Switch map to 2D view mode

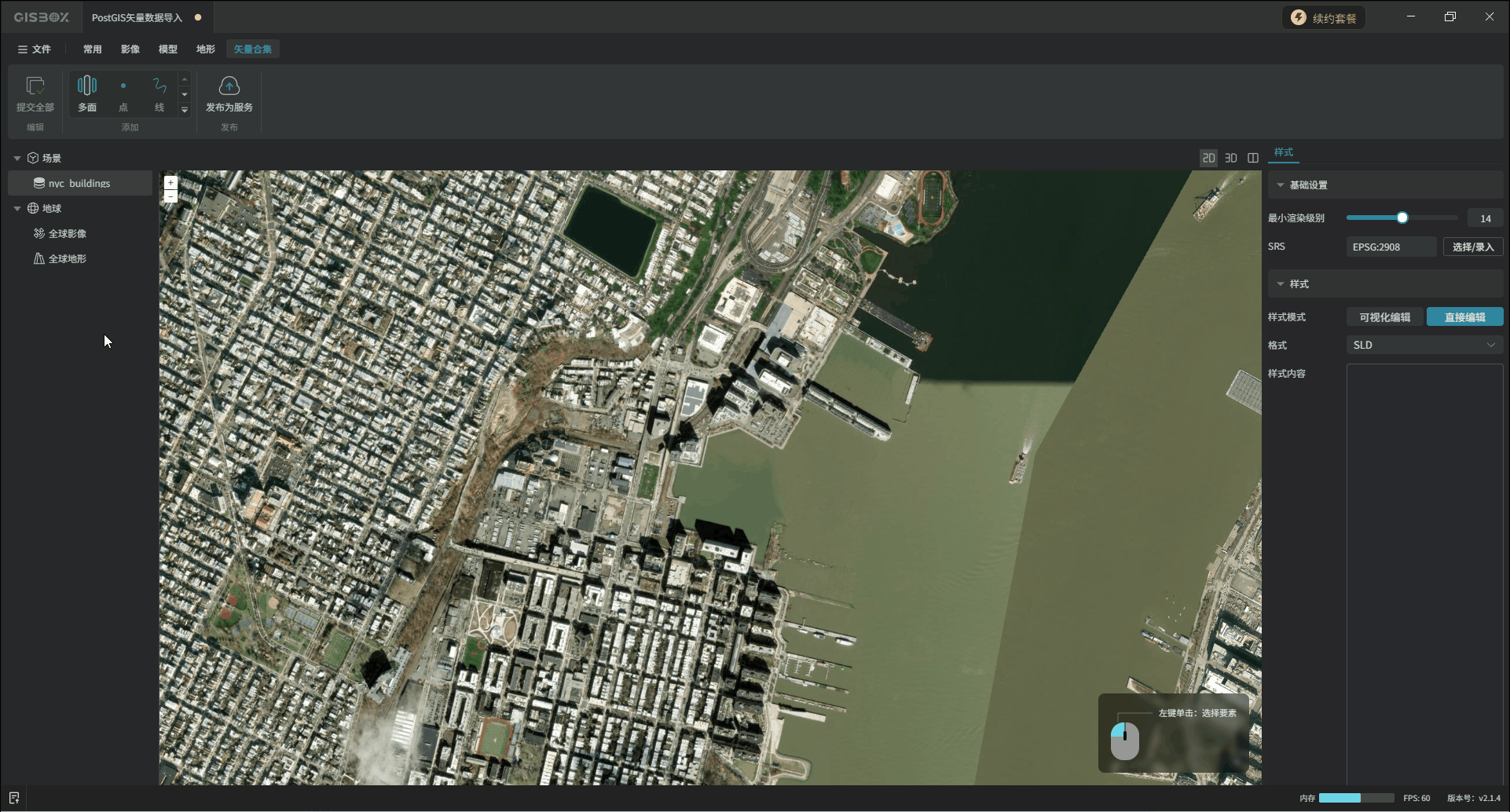[x=1208, y=158]
